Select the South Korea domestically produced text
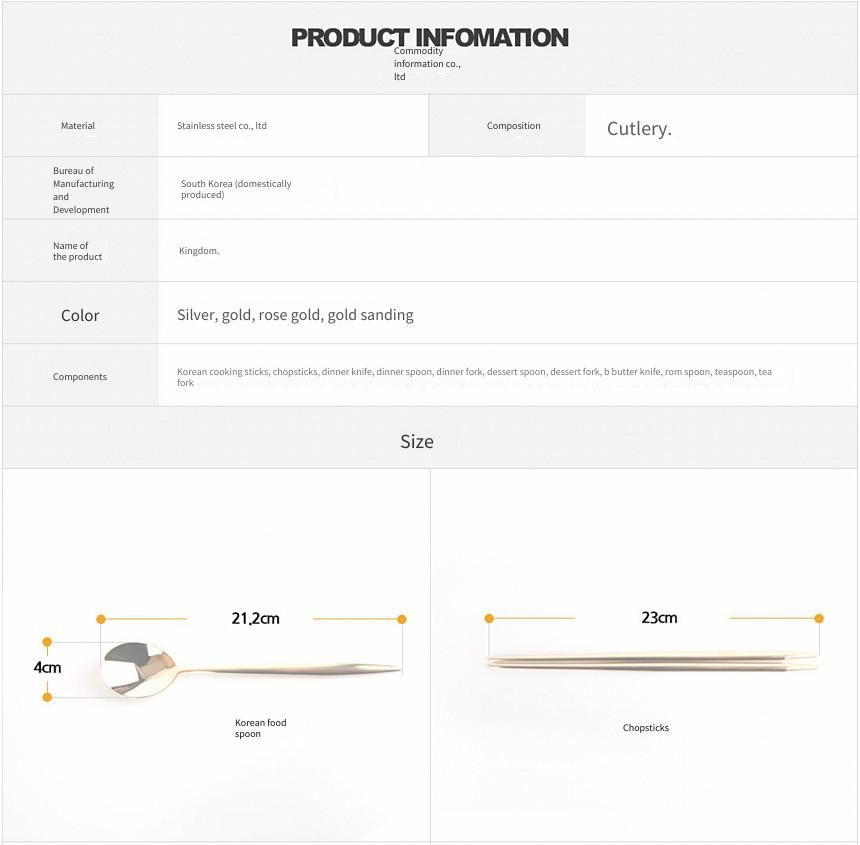 tap(236, 189)
